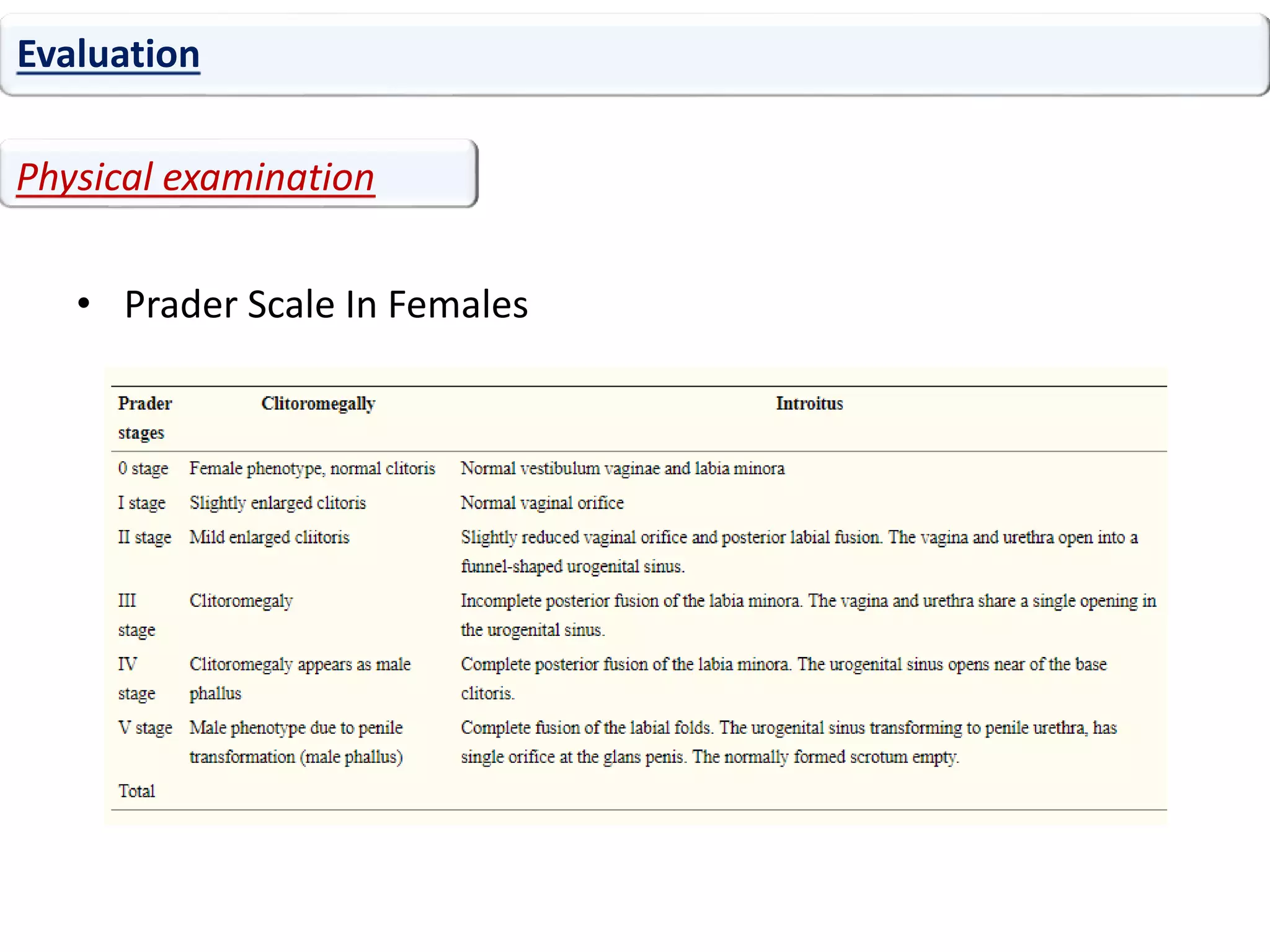Click the 'Clitoromegaly' cell in III stage row
1270x952 pixels.
tap(241, 601)
